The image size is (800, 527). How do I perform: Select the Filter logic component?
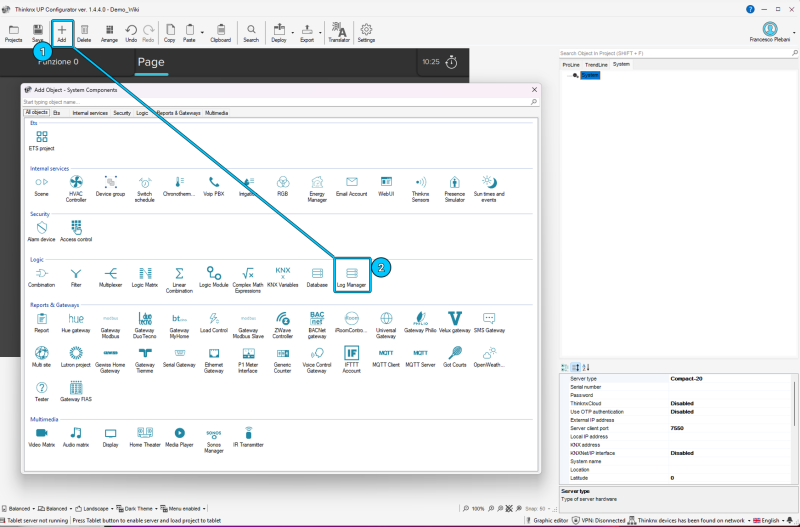coord(76,278)
